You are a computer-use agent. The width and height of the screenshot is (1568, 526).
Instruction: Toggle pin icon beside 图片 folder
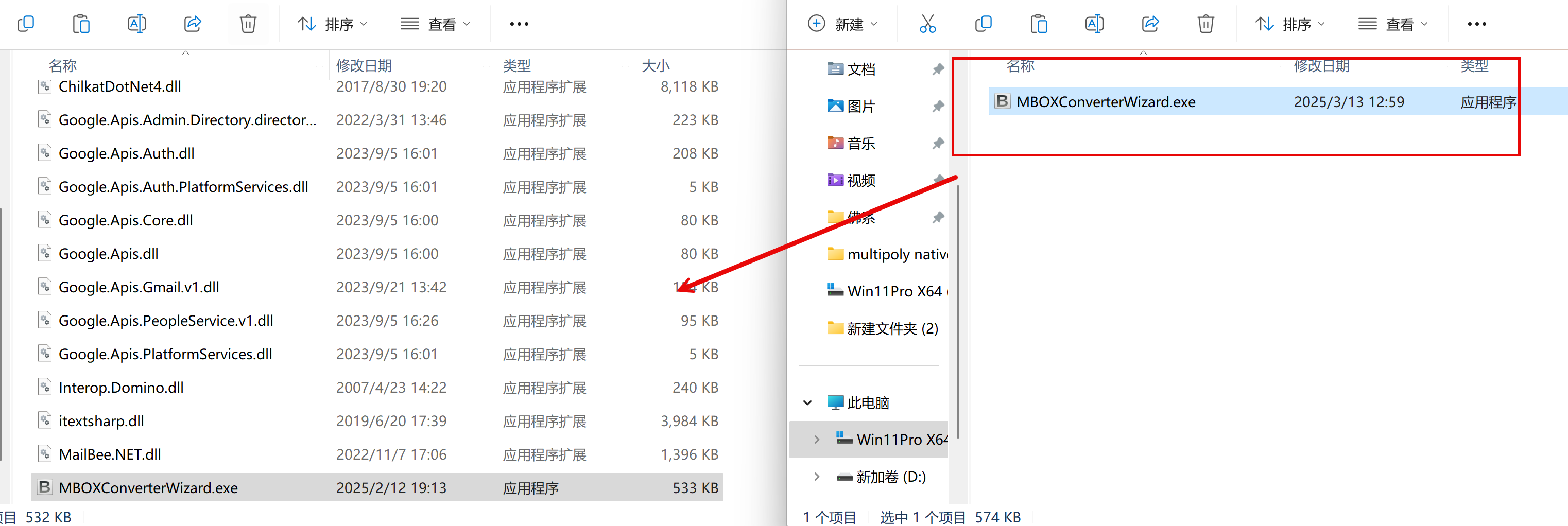click(937, 107)
